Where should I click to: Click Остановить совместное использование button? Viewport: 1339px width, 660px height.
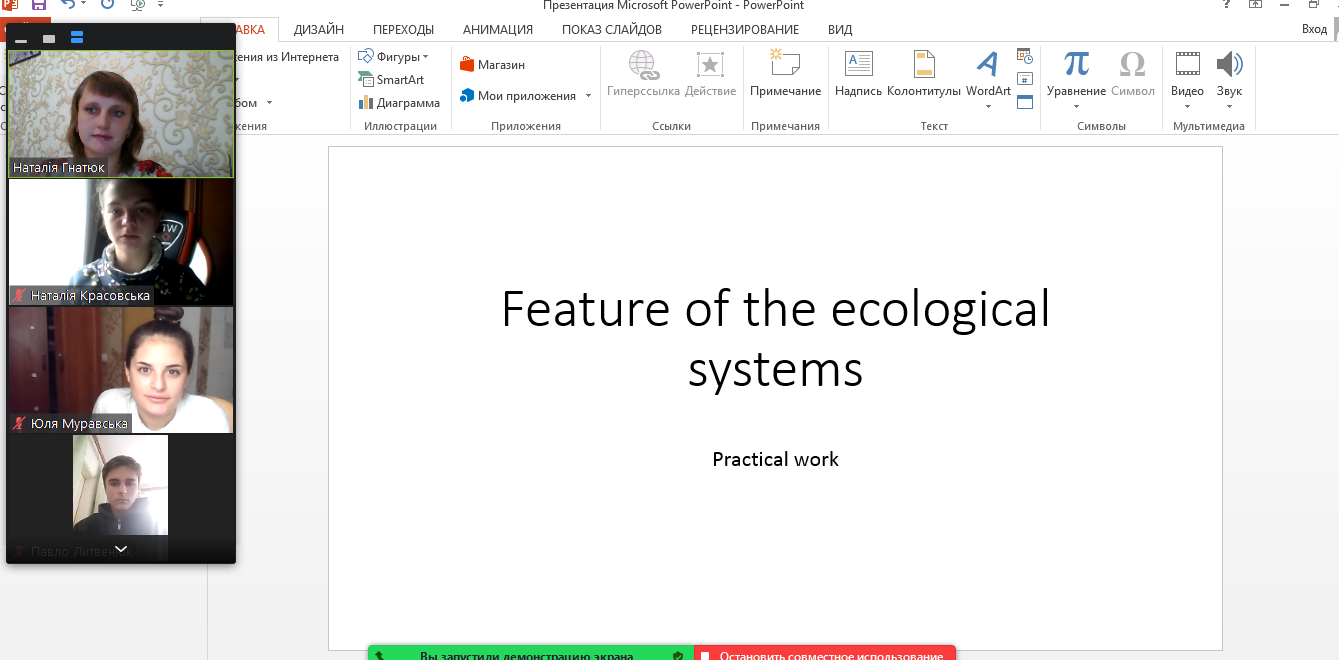point(825,654)
